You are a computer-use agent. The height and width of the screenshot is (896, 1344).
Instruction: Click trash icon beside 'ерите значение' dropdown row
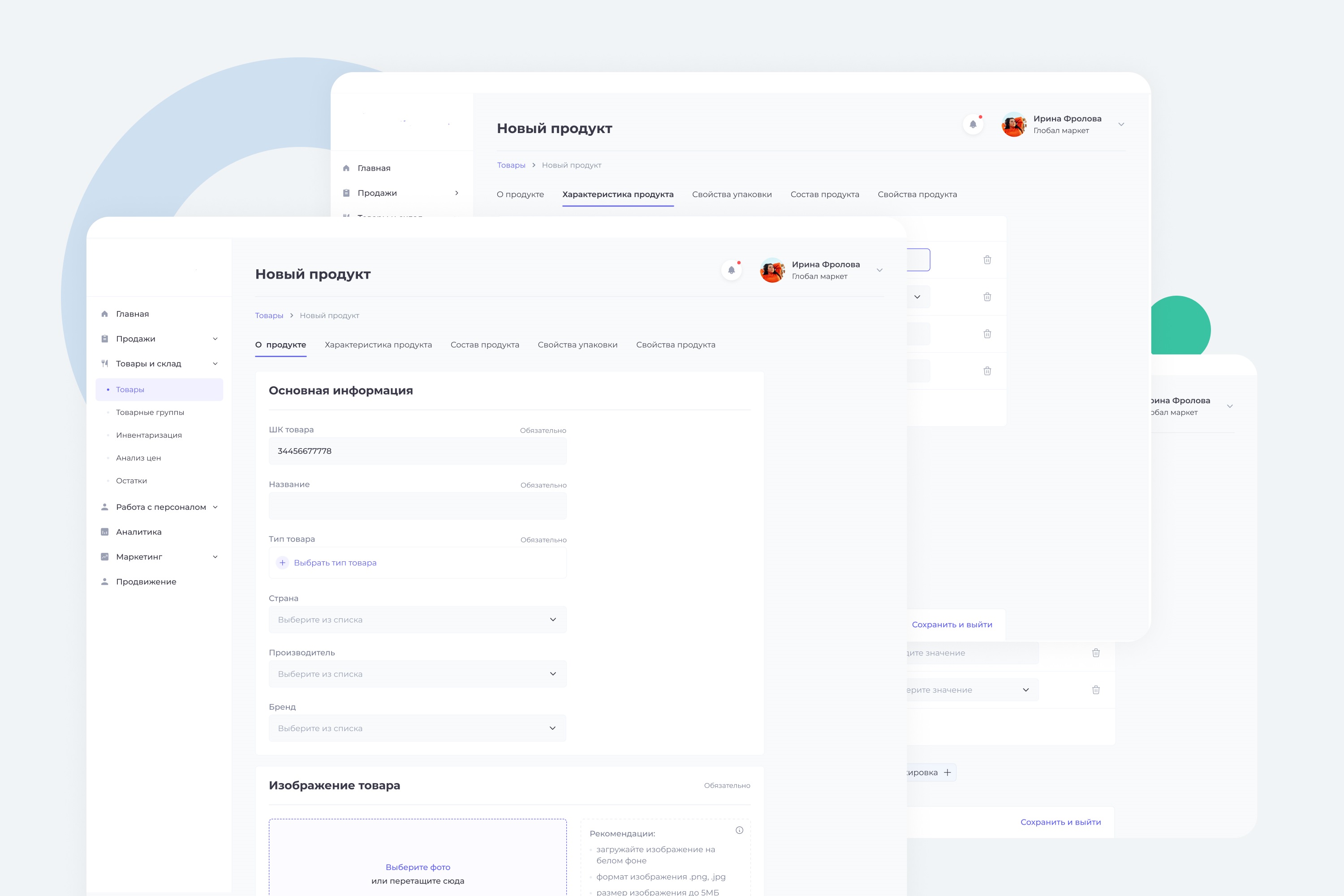tap(1096, 690)
